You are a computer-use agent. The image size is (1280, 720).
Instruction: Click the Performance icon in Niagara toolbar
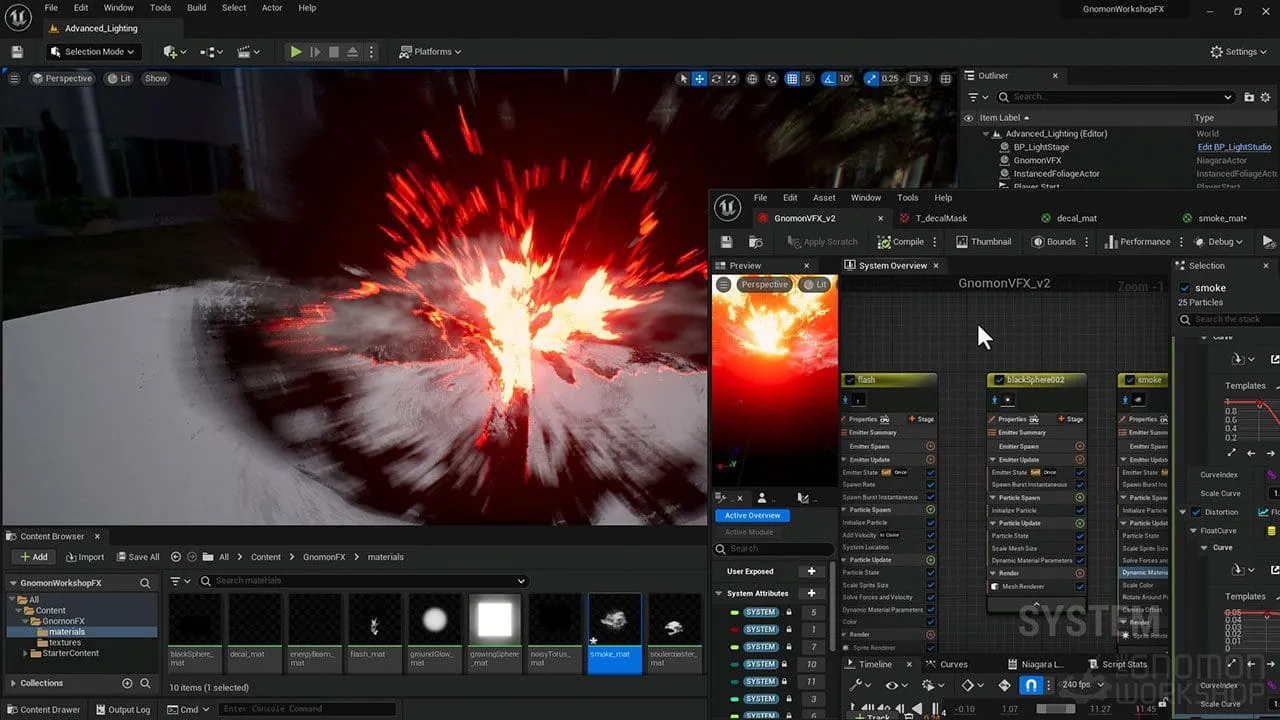coord(1110,241)
